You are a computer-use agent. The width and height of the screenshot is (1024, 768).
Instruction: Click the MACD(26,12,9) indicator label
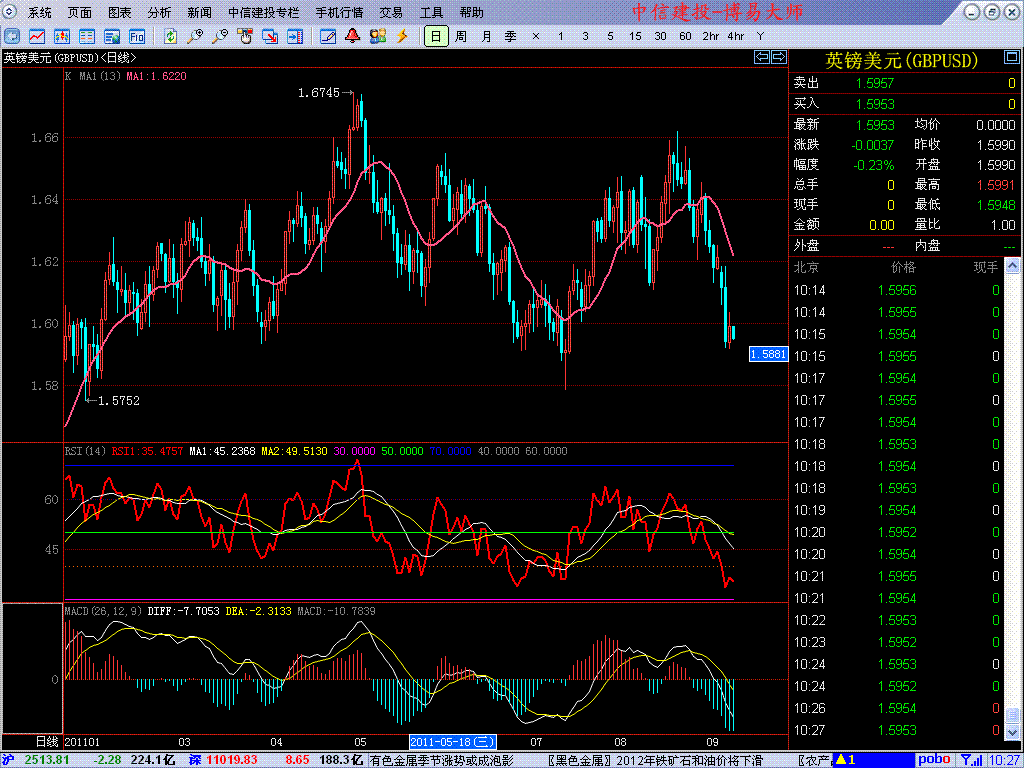104,611
